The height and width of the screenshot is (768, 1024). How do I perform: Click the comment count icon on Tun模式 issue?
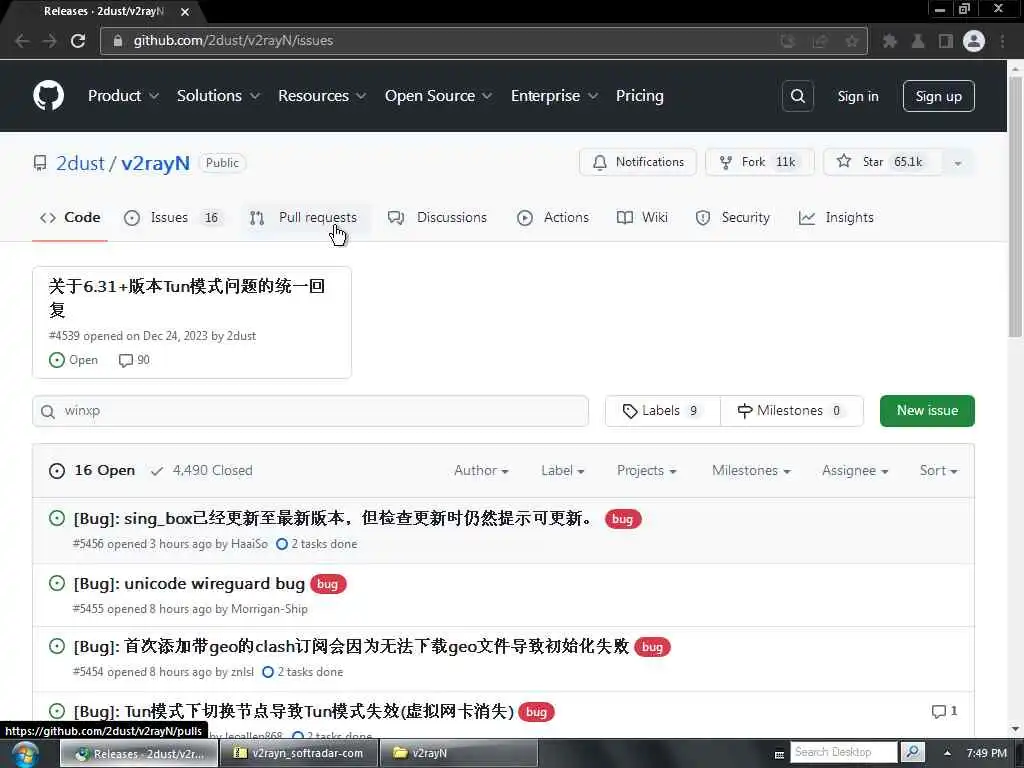point(938,711)
